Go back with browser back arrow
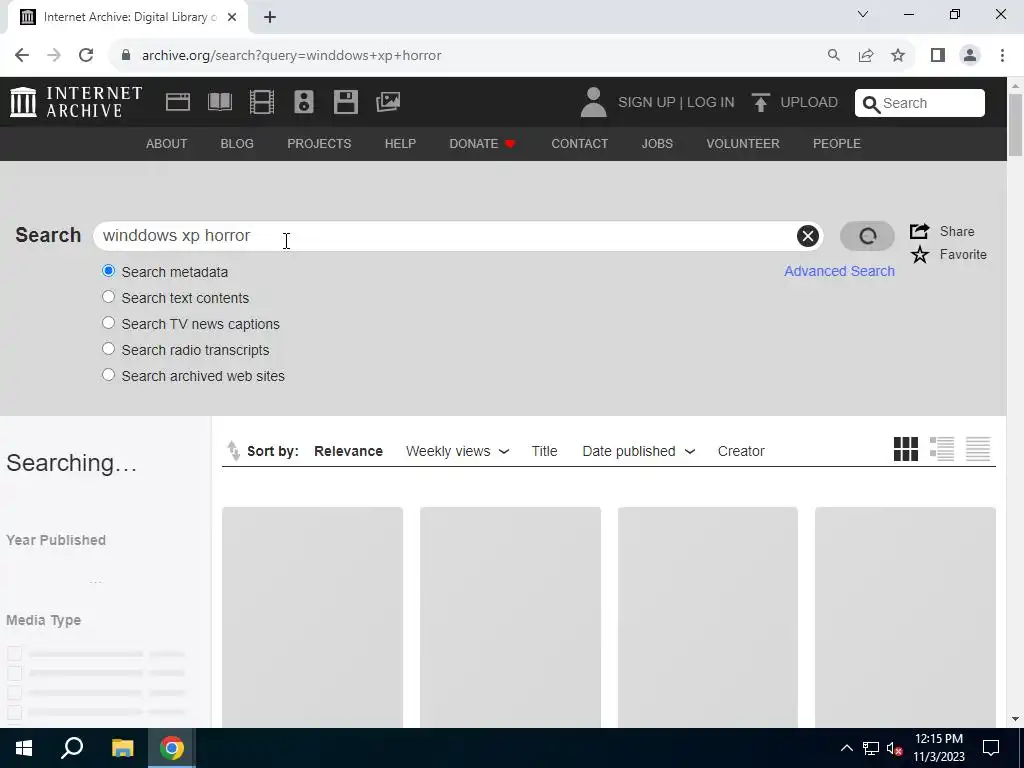Viewport: 1024px width, 768px height. click(22, 56)
